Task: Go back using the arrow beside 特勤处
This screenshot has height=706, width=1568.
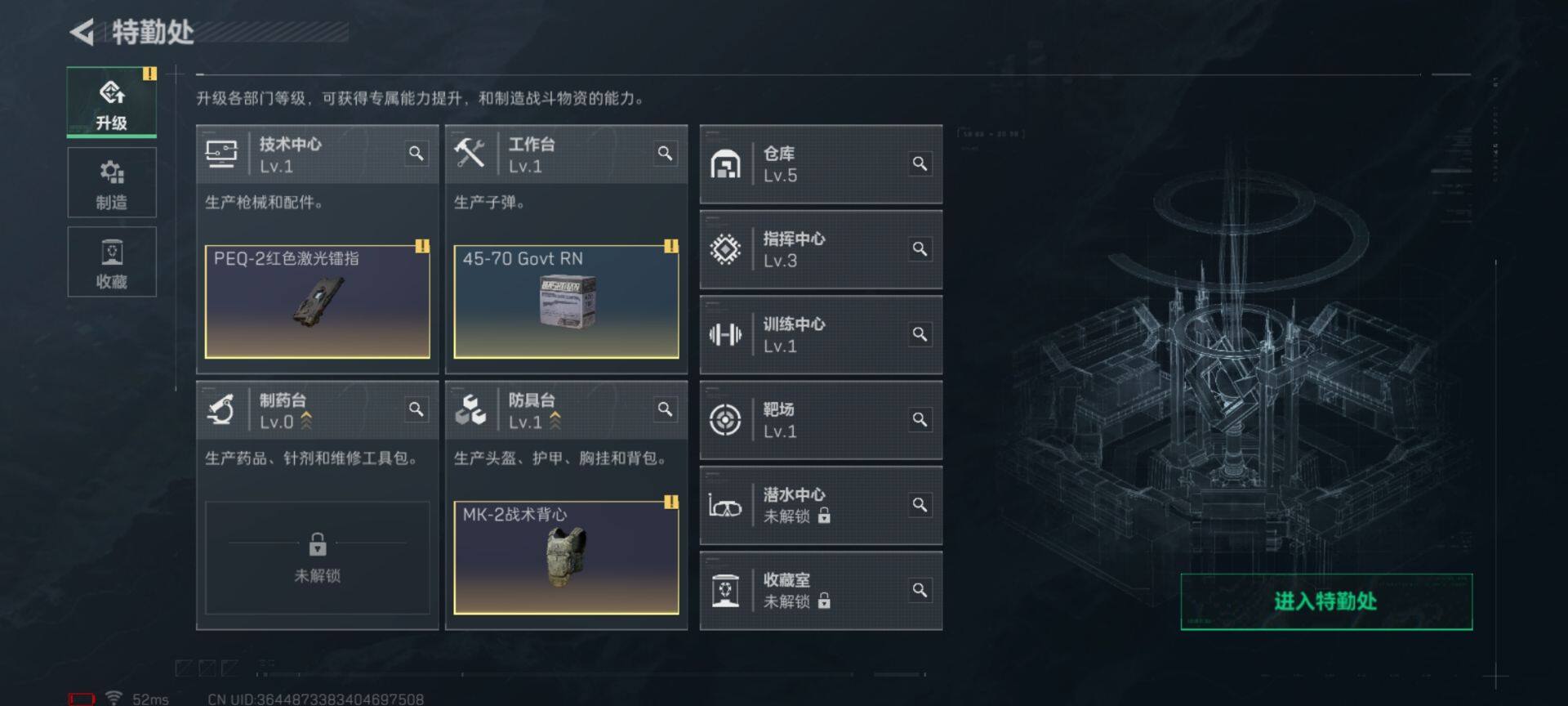Action: 82,32
